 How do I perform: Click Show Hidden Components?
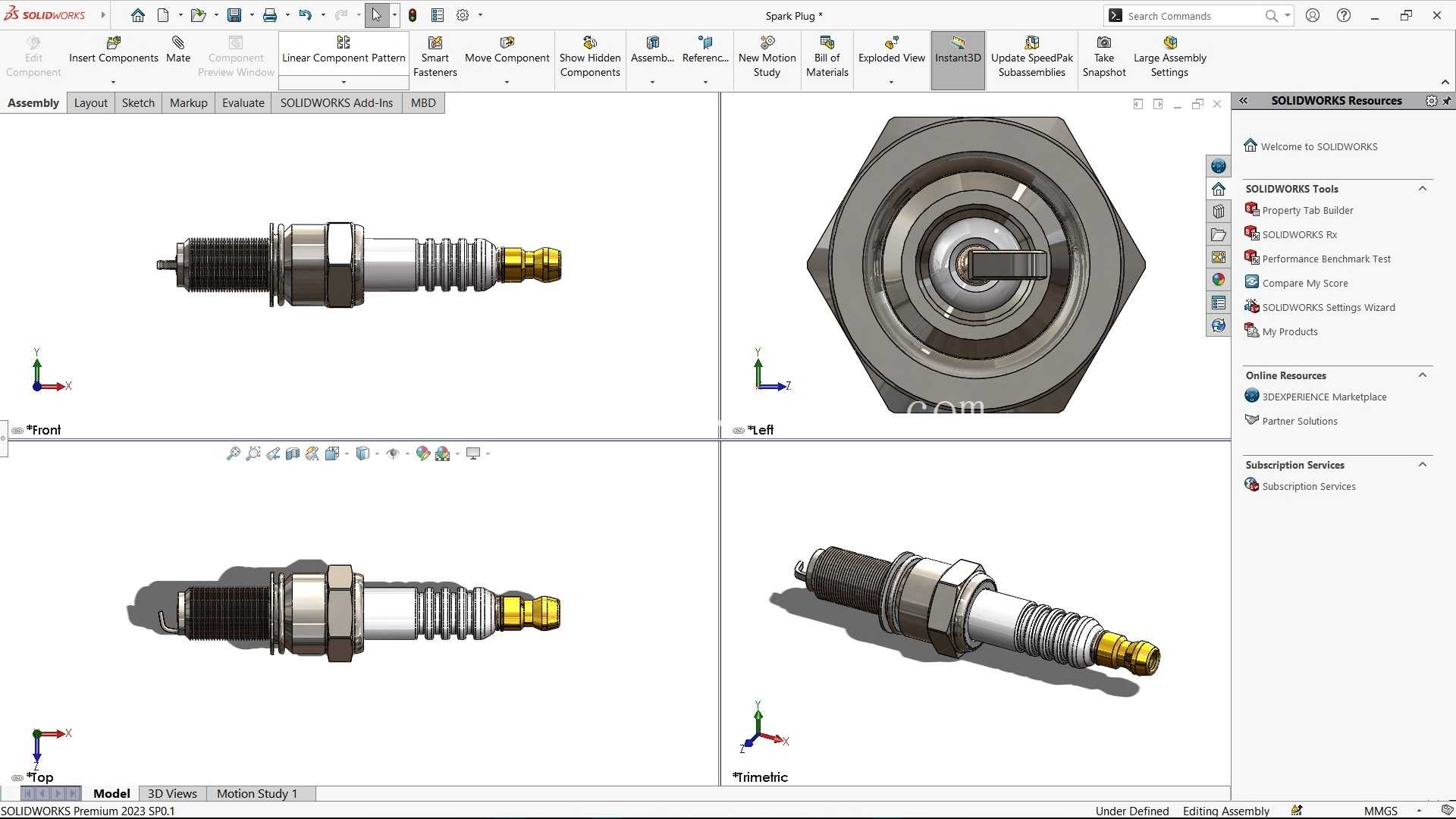(x=590, y=57)
